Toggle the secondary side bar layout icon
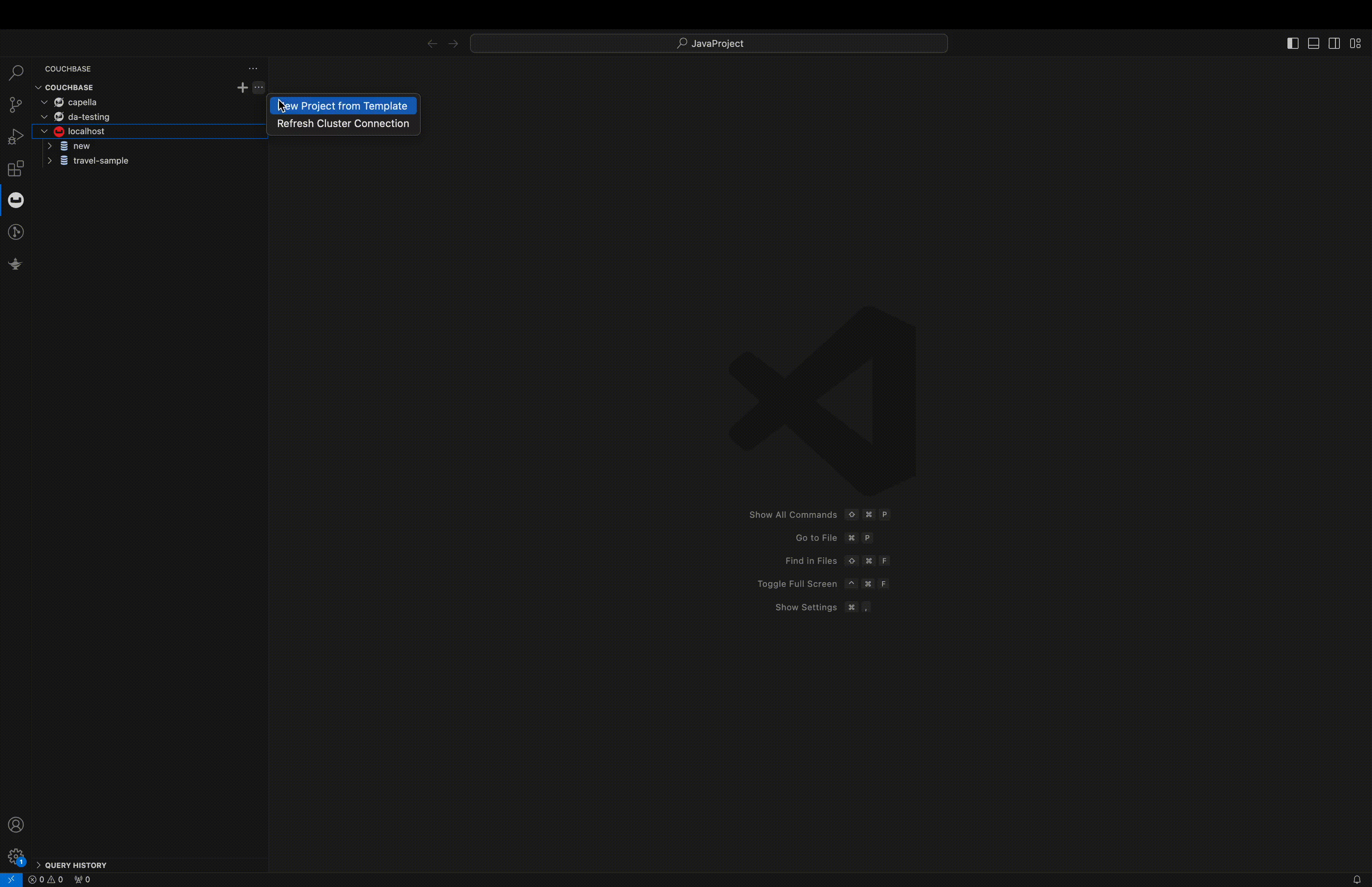 pos(1334,43)
